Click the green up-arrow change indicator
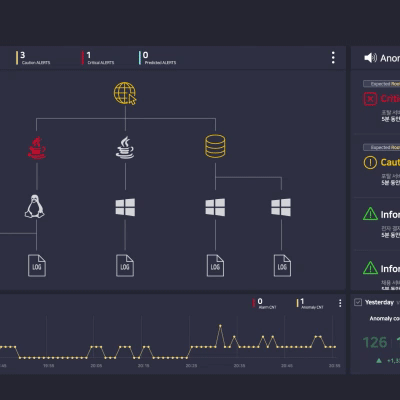Viewport: 400px width, 400px height. (x=379, y=360)
